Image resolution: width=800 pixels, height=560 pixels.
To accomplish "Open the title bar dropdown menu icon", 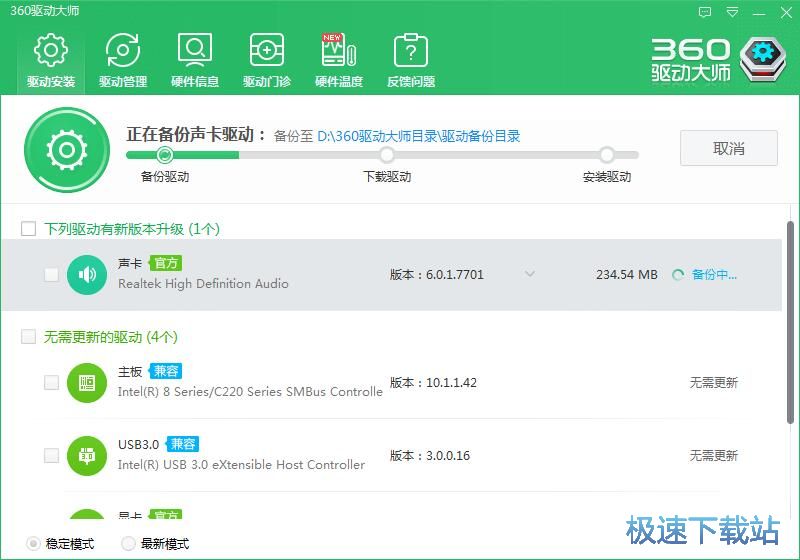I will click(x=732, y=12).
